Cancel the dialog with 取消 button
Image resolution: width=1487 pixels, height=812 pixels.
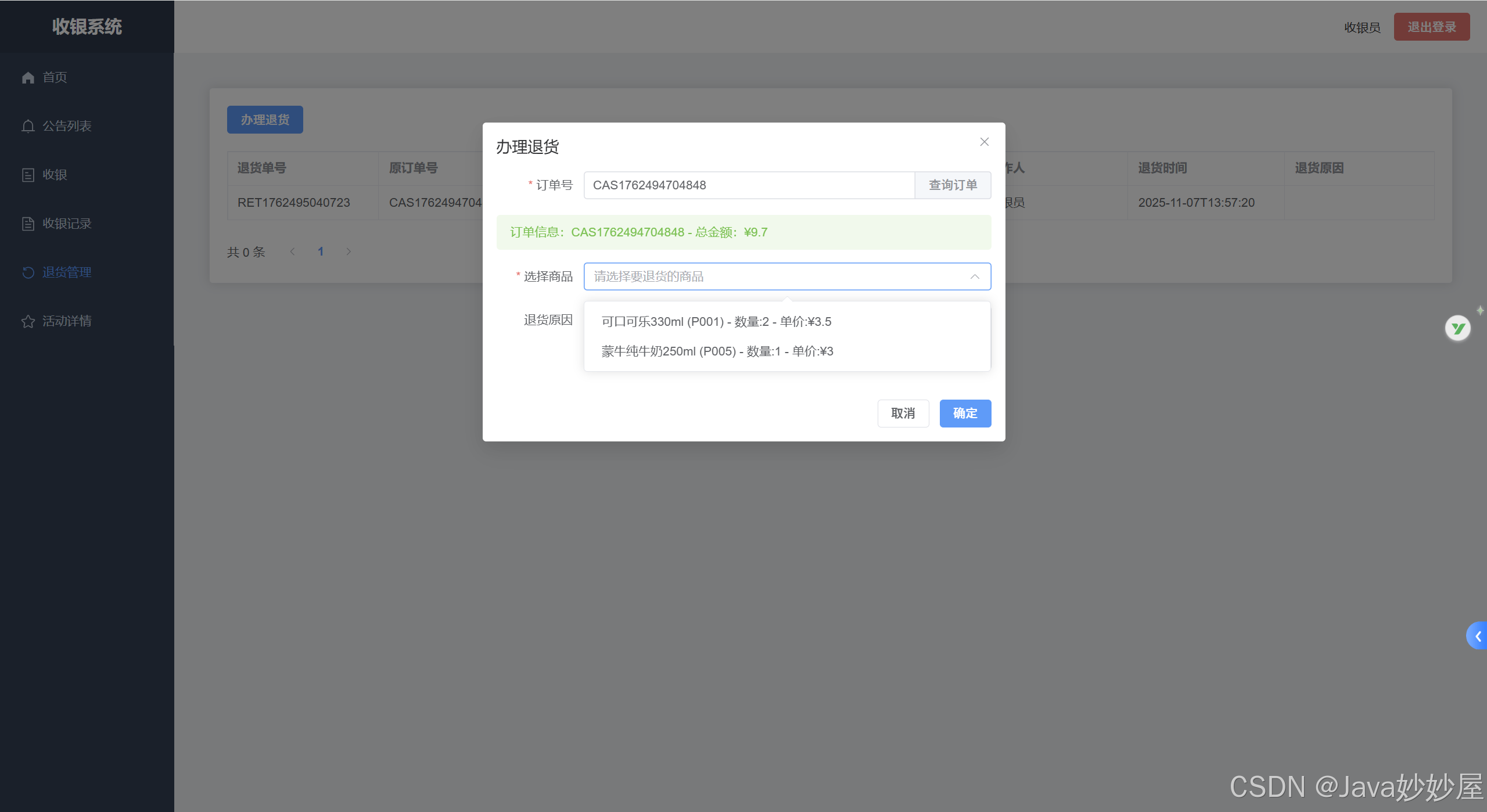tap(903, 414)
